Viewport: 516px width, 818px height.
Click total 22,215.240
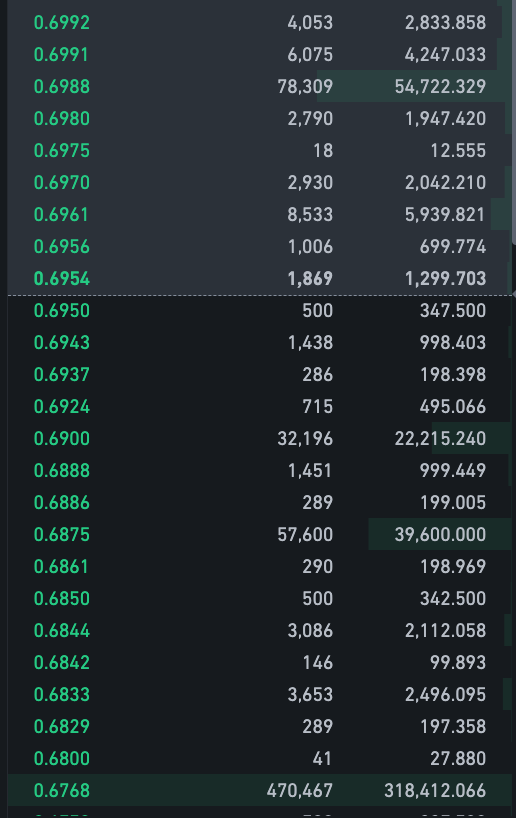(x=440, y=439)
